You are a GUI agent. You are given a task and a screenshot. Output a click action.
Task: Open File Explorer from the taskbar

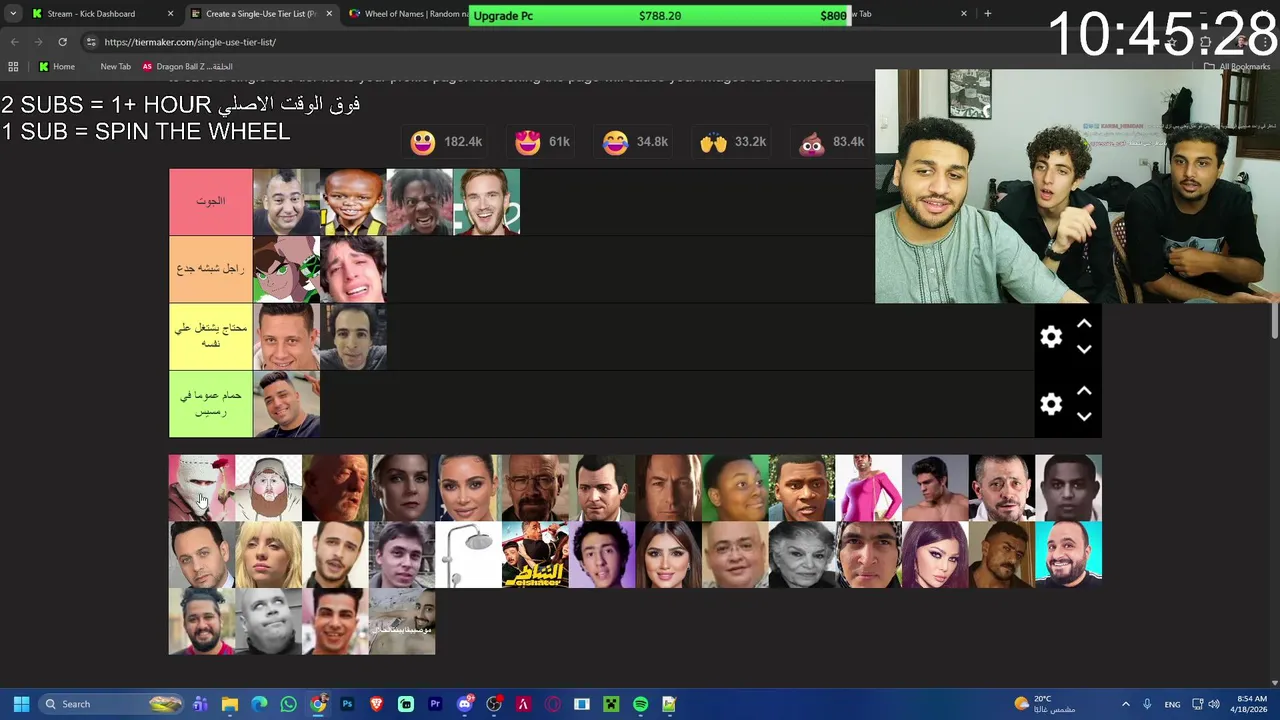[x=229, y=704]
